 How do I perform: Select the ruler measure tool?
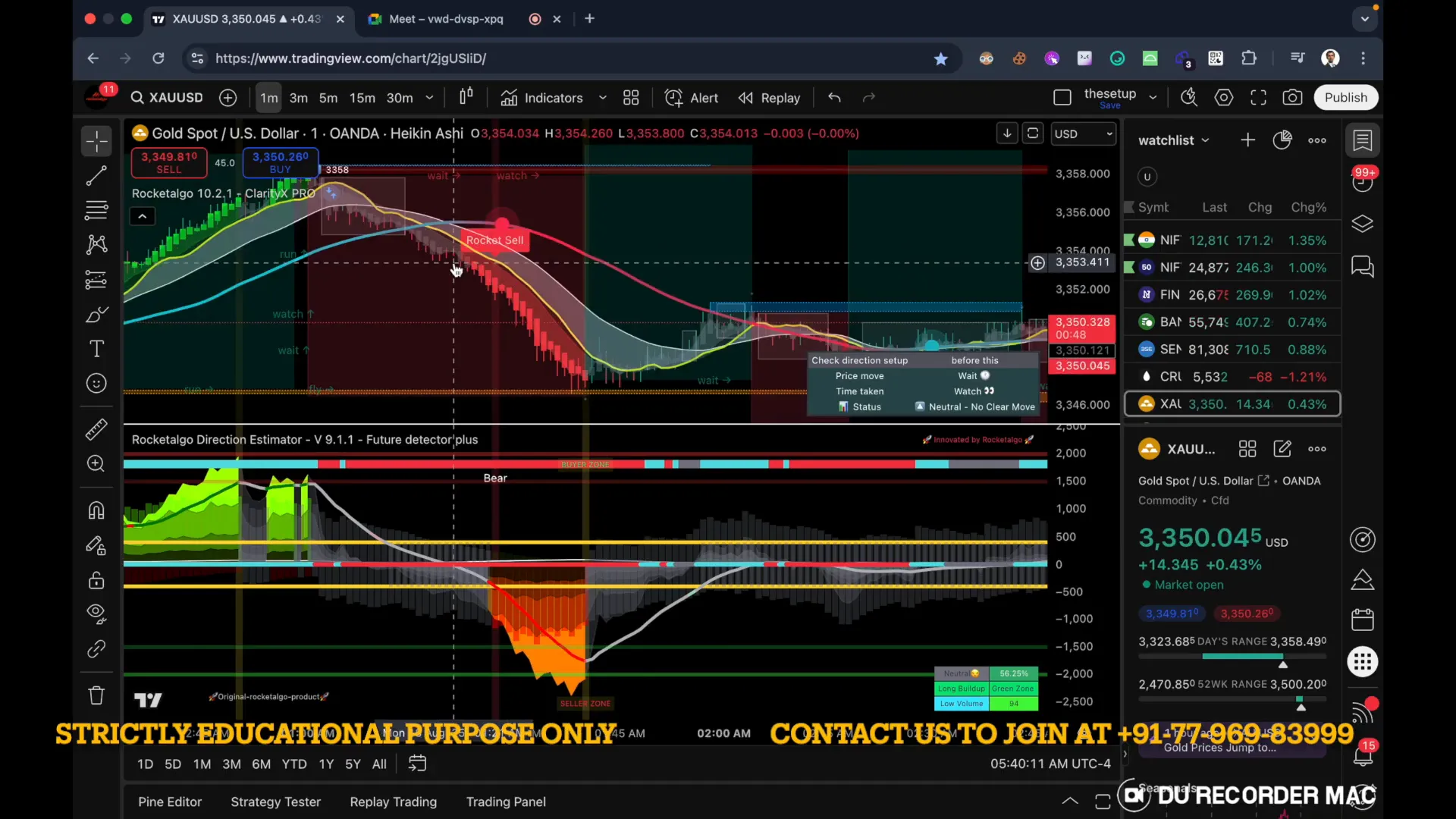point(96,429)
